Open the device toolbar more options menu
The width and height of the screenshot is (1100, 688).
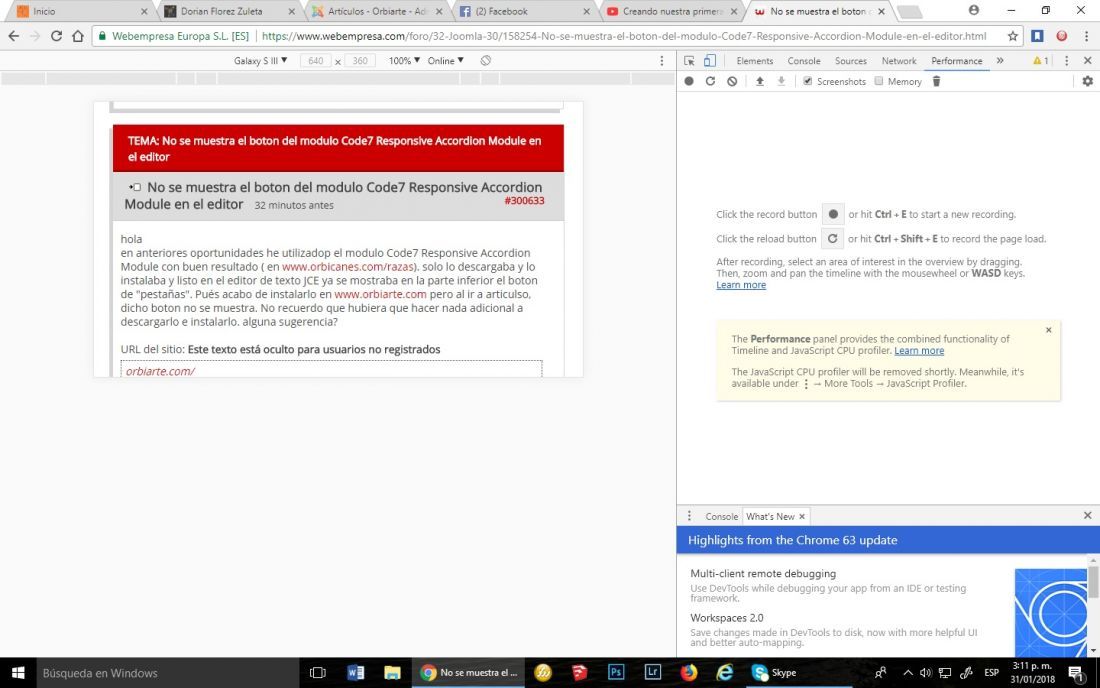pos(662,61)
